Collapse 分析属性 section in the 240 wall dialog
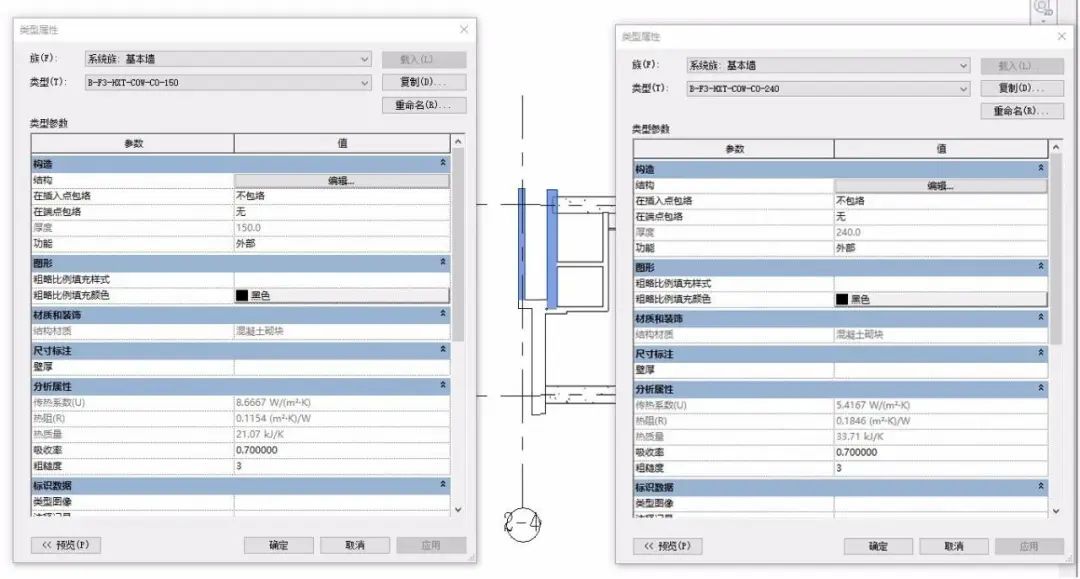This screenshot has width=1080, height=579. (1041, 388)
